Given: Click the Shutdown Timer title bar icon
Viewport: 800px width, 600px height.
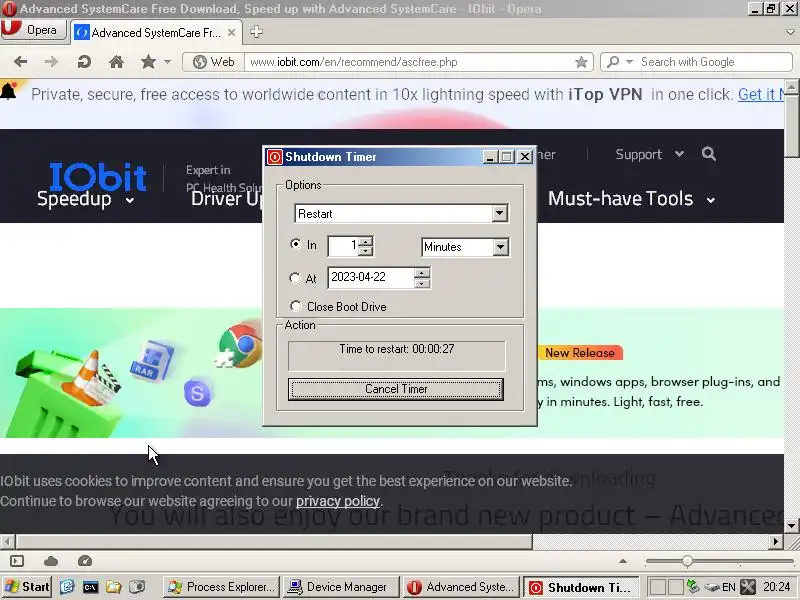Looking at the screenshot, I should pos(274,157).
